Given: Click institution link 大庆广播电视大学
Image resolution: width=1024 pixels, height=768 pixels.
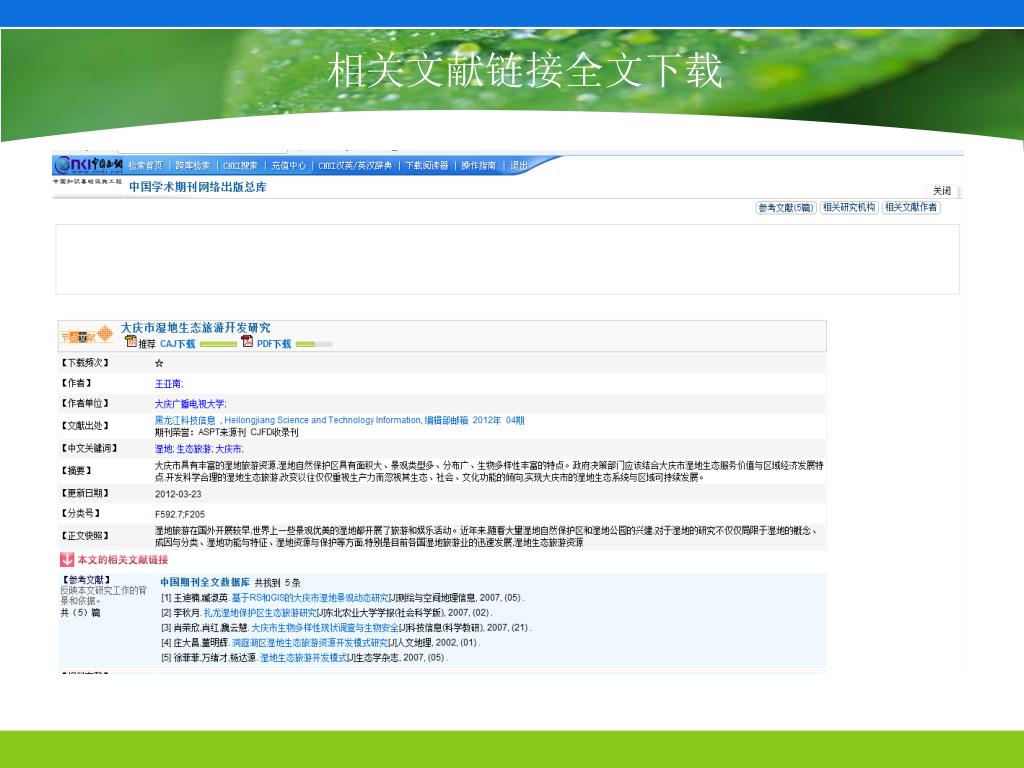Looking at the screenshot, I should 189,404.
